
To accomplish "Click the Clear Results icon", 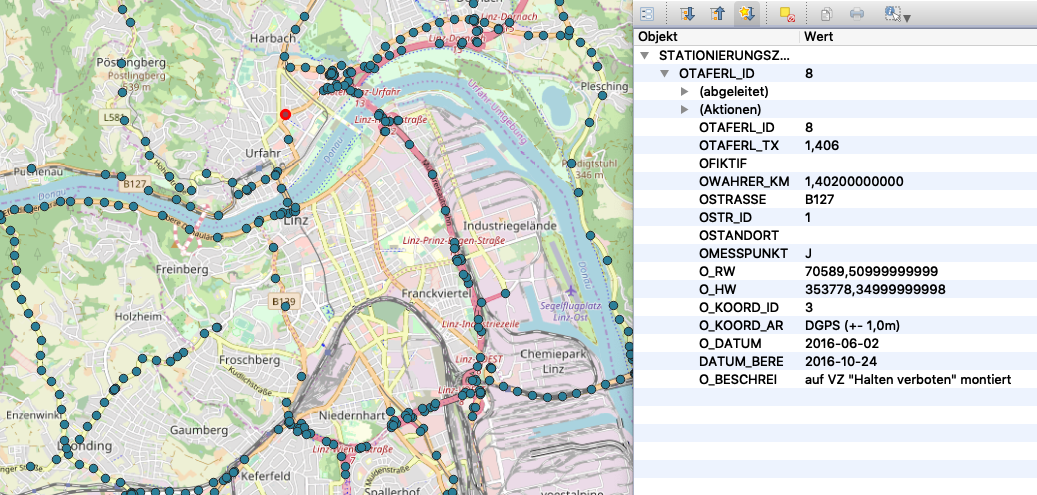I will 786,14.
